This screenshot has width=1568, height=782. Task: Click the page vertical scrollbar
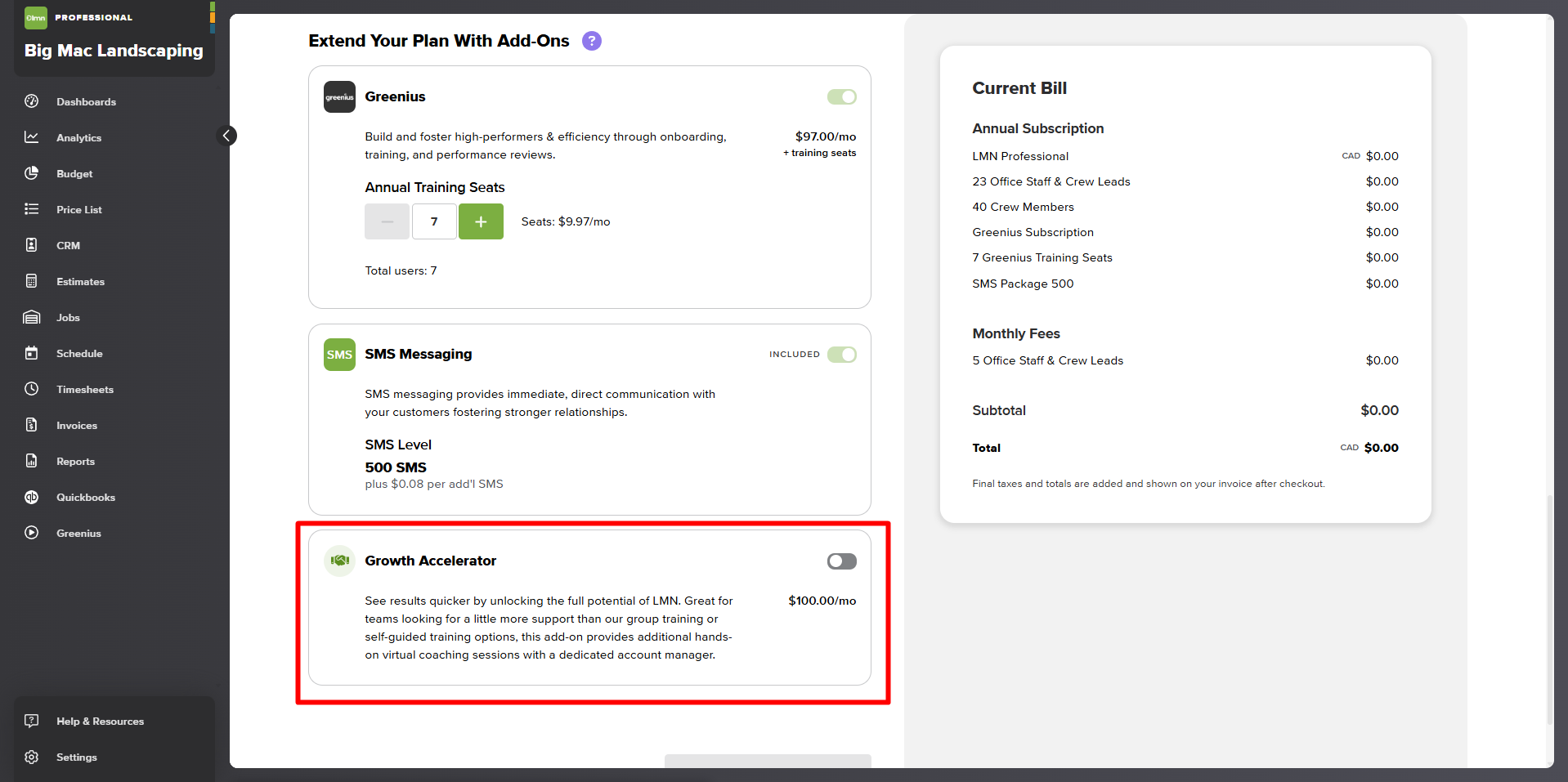[1549, 609]
